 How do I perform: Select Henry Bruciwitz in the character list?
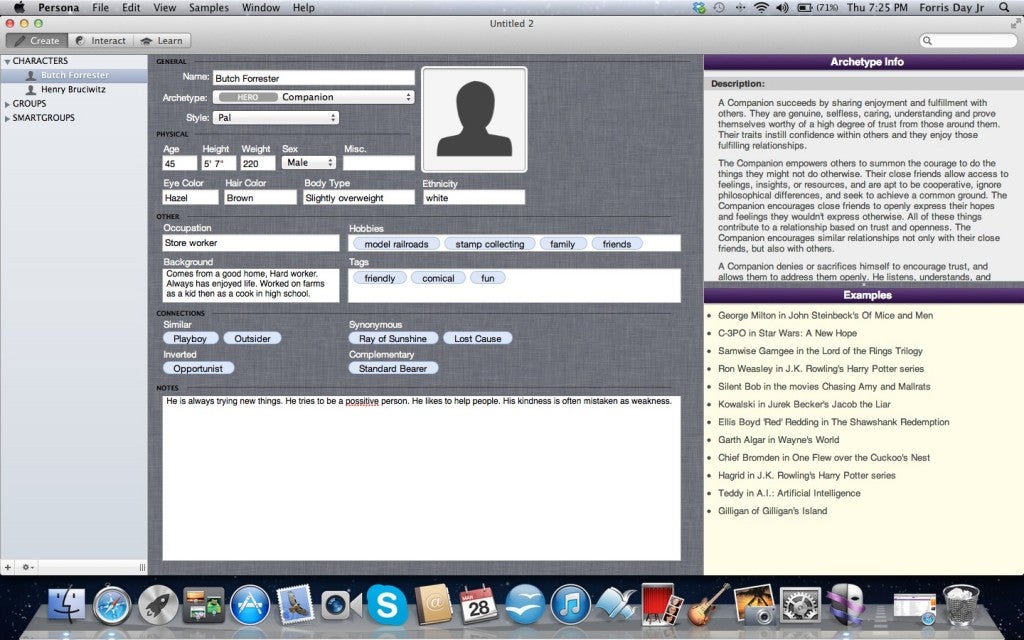coord(74,89)
